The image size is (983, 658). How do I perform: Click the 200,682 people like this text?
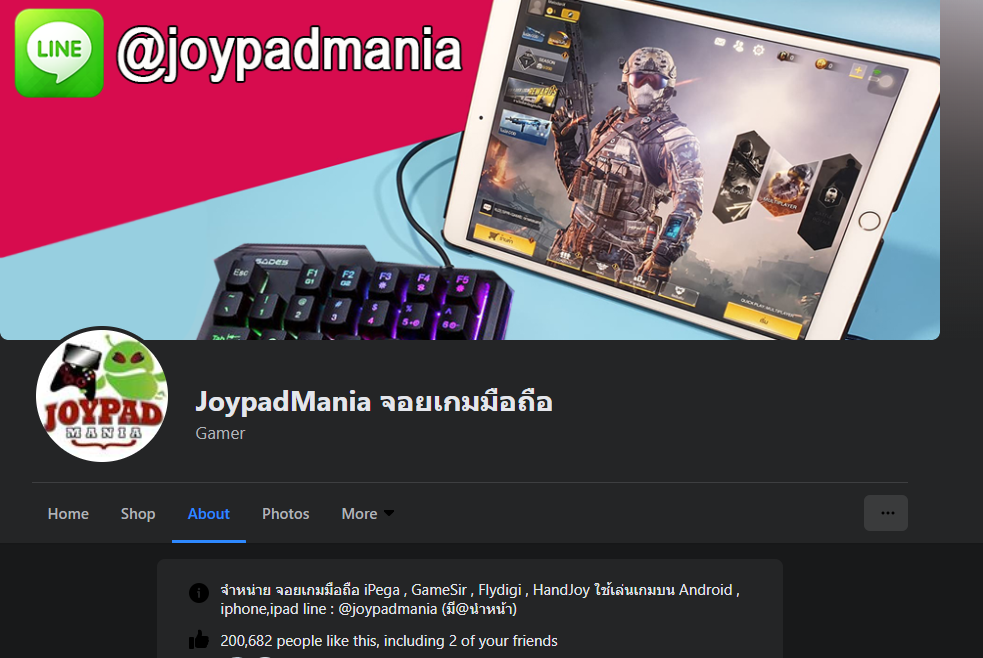(x=389, y=641)
